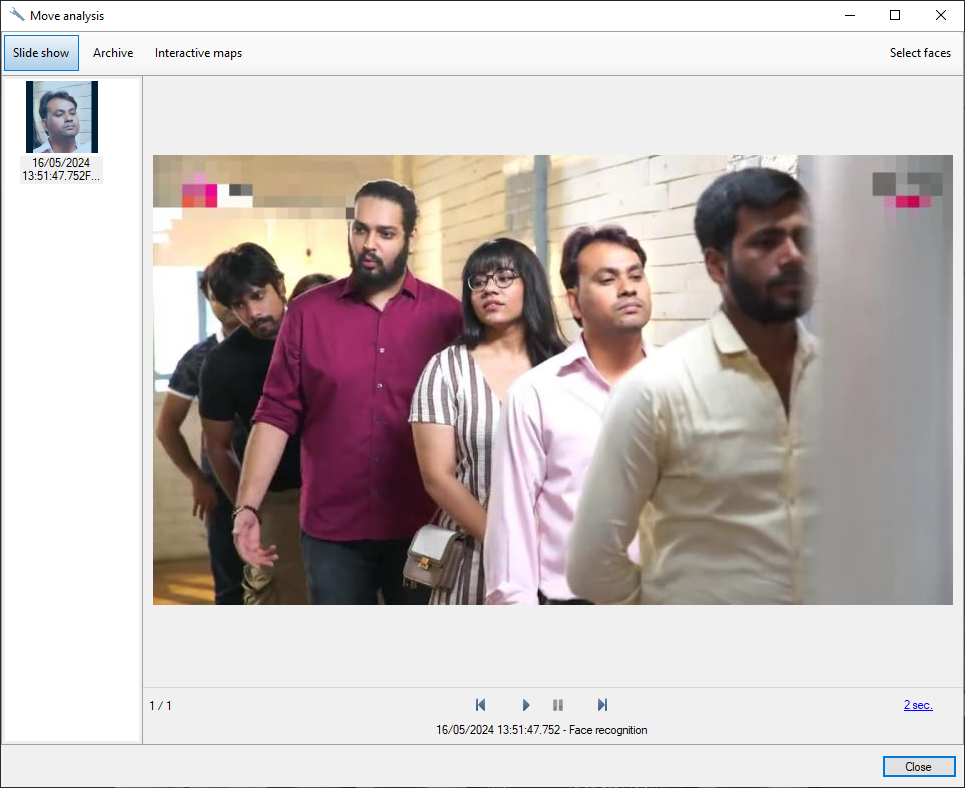Play the slide show
This screenshot has height=788, width=965.
pyautogui.click(x=526, y=705)
